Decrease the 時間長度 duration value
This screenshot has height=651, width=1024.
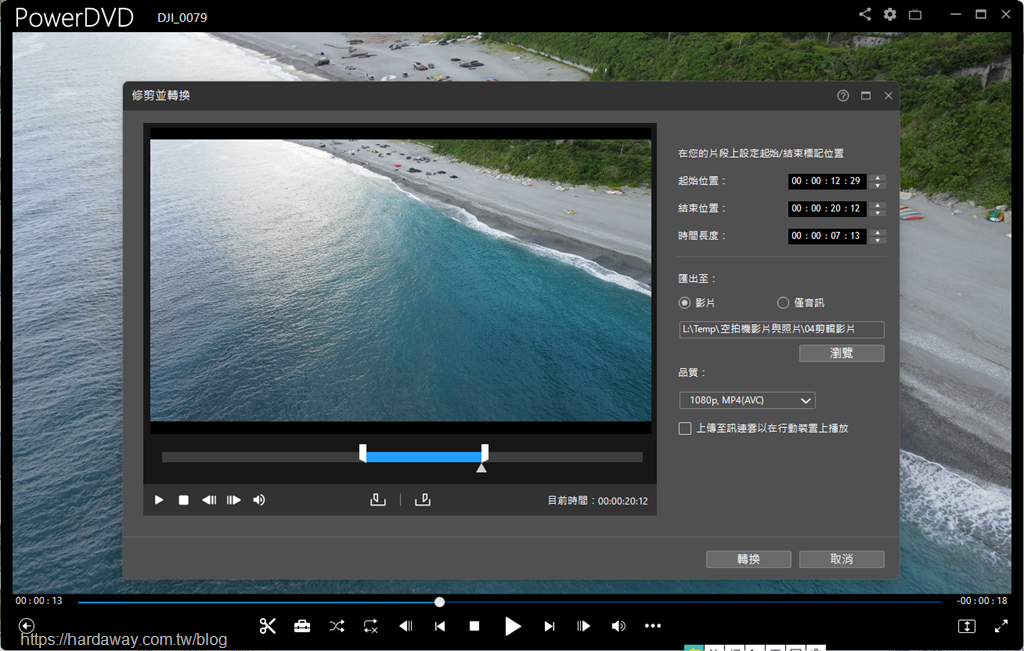click(878, 240)
